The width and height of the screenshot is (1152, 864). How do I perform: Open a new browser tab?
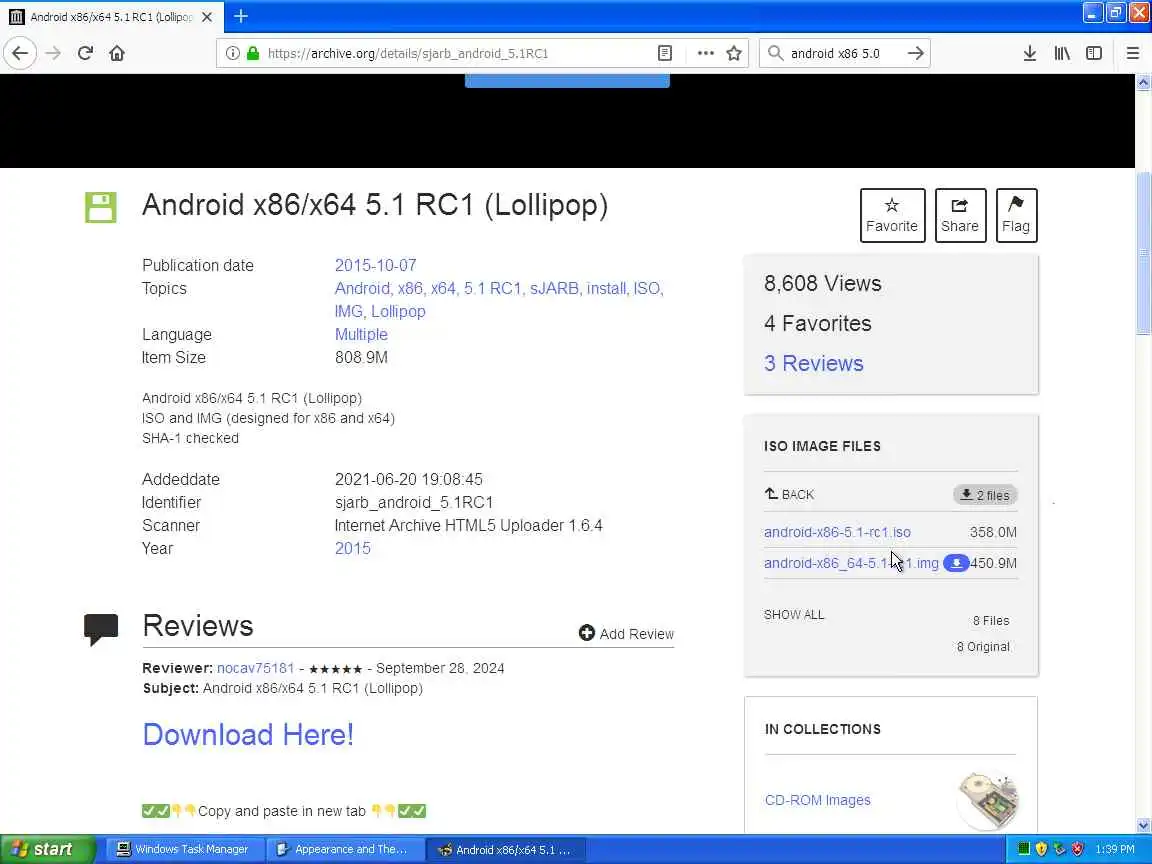[x=241, y=16]
